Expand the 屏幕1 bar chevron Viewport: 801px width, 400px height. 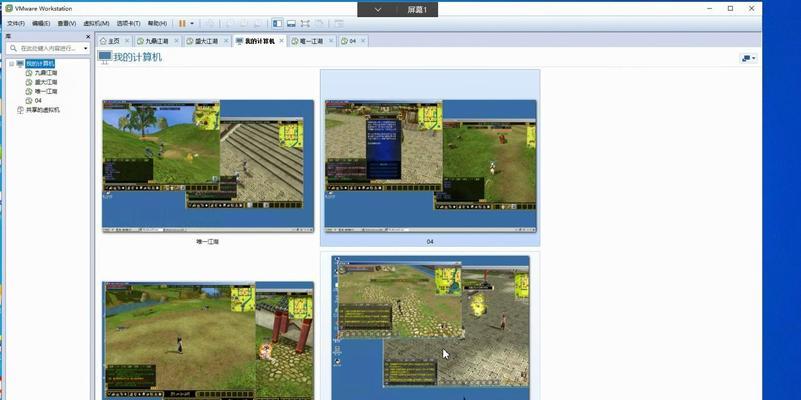[378, 9]
